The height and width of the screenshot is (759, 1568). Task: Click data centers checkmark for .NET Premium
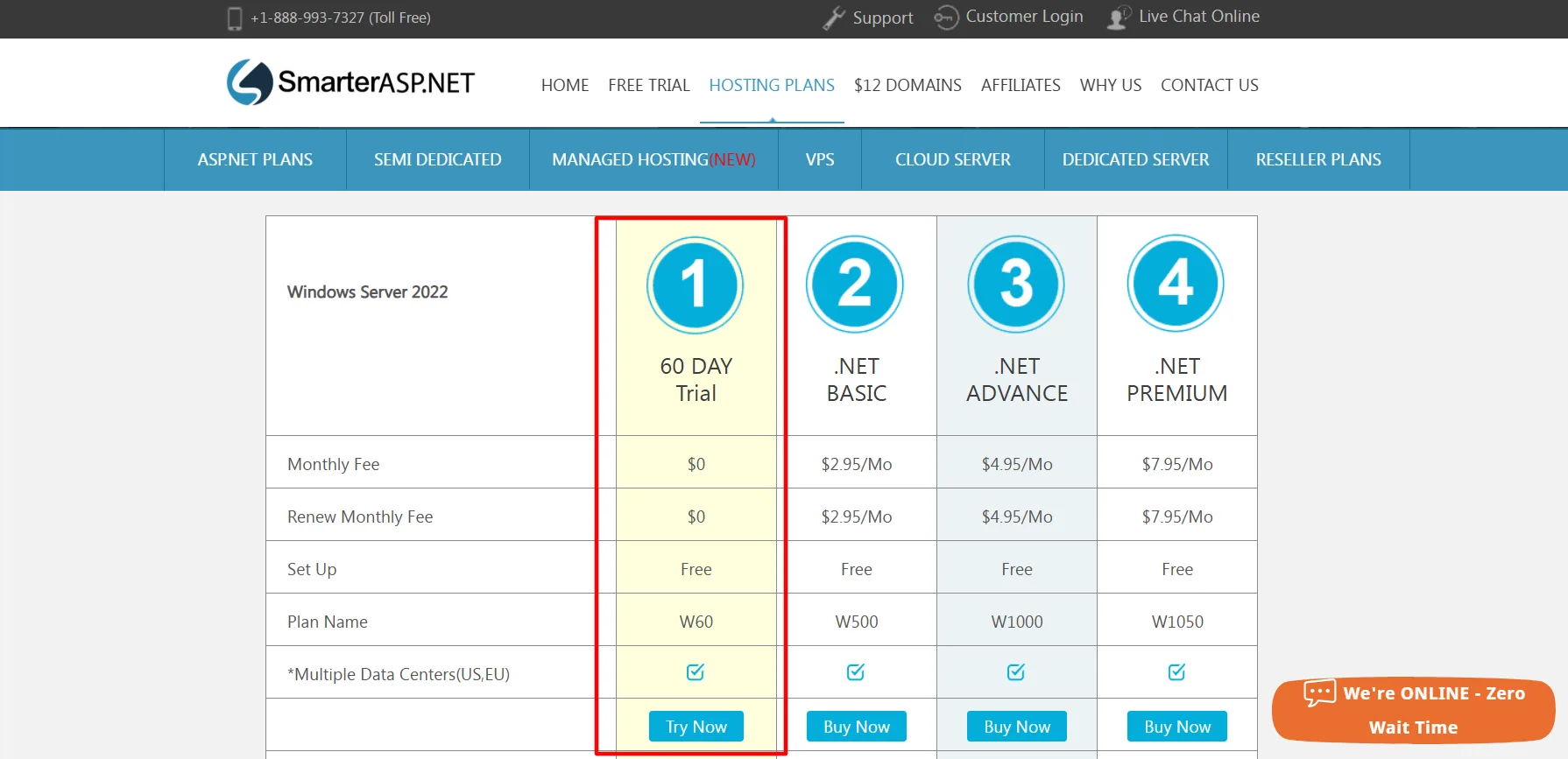pyautogui.click(x=1177, y=671)
